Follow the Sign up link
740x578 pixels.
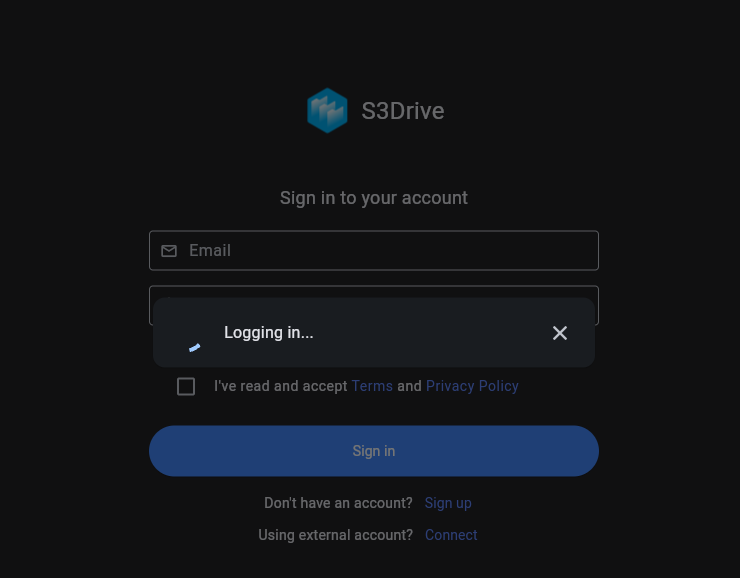pos(448,503)
